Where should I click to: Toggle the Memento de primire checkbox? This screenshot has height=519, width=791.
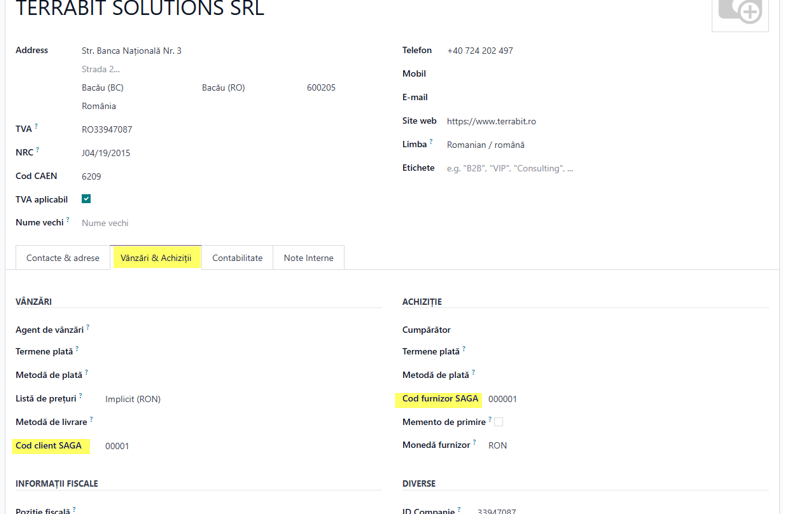point(498,422)
